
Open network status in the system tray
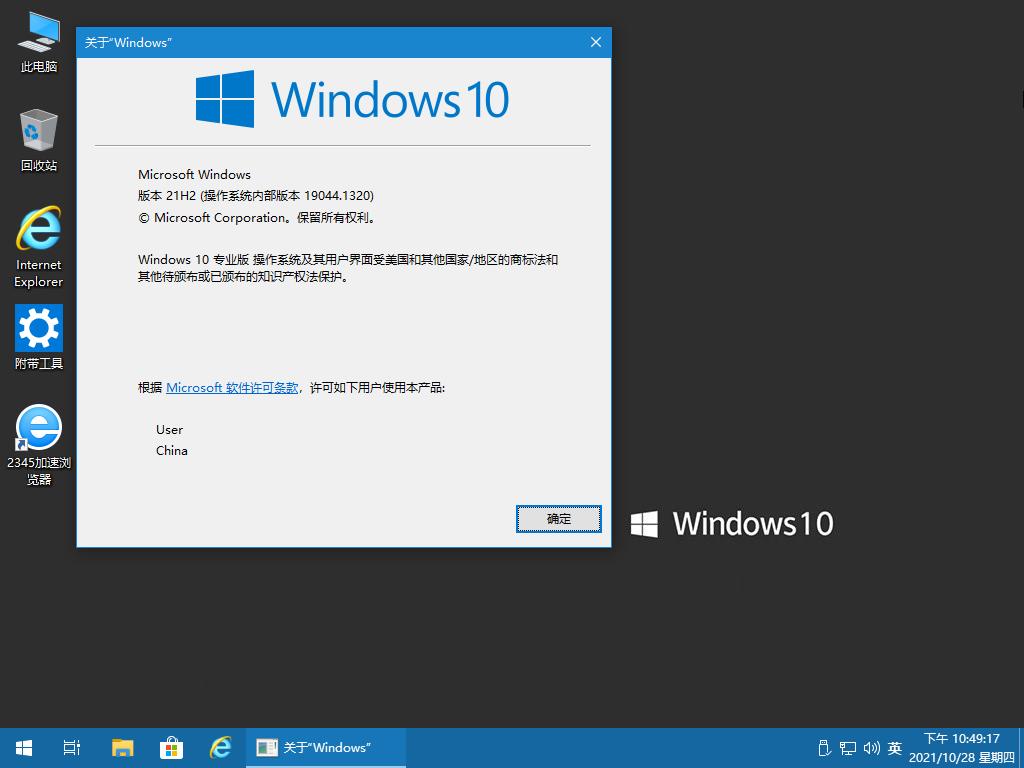click(848, 748)
